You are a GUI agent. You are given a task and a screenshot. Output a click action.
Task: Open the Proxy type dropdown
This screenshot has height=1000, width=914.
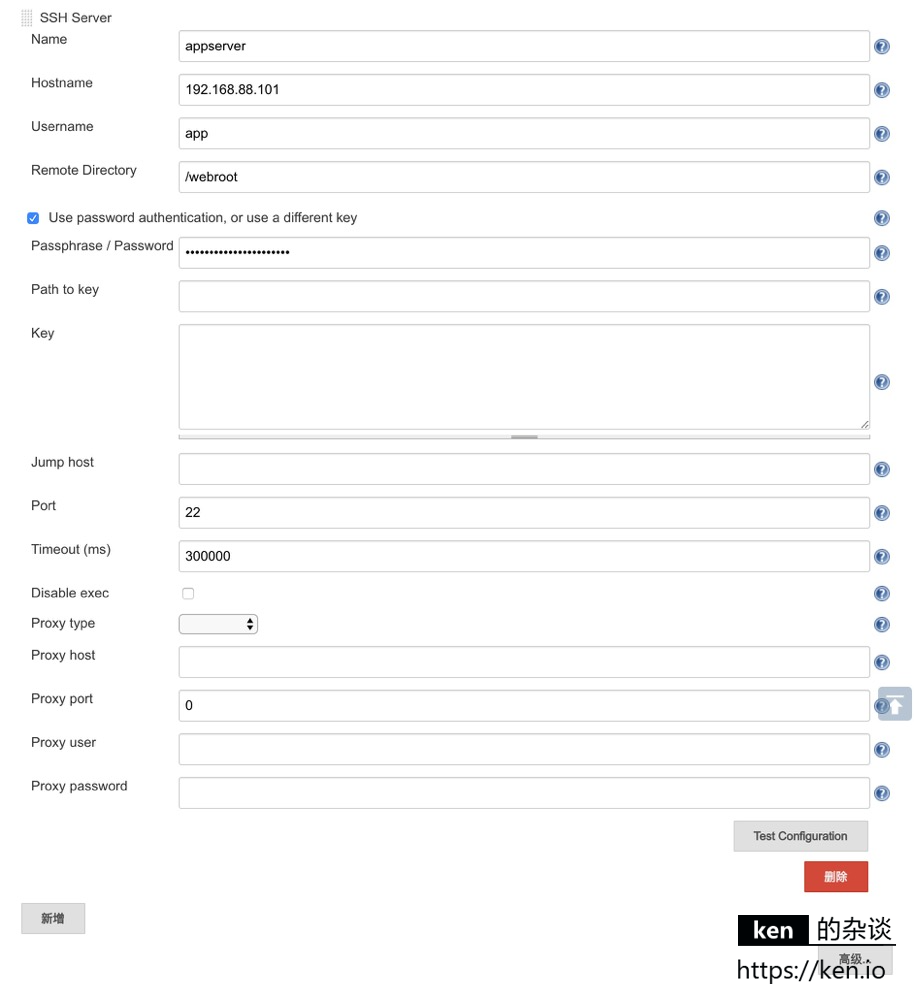(x=218, y=624)
